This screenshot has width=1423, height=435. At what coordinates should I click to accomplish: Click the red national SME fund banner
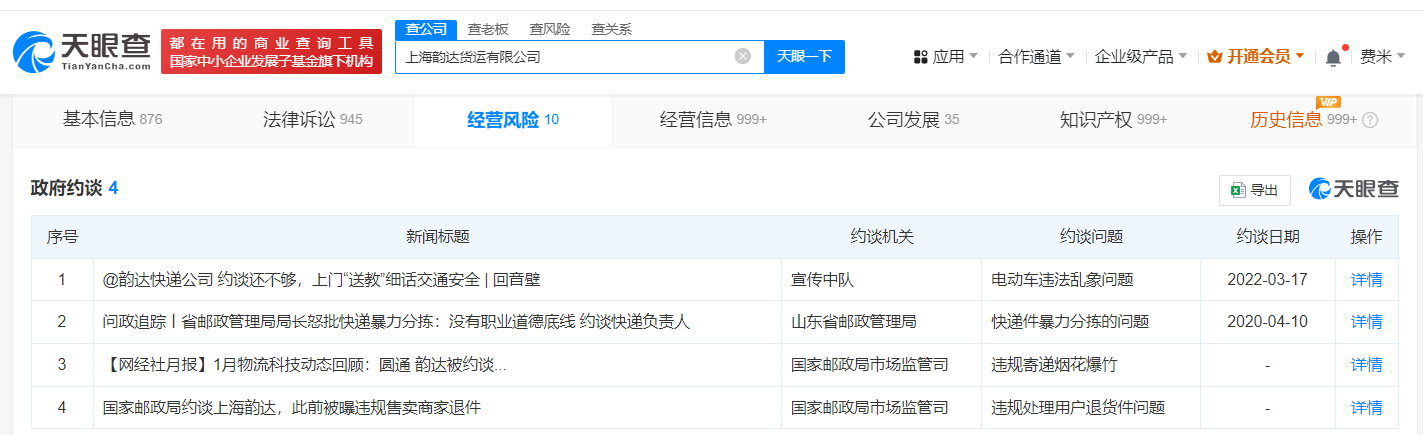[271, 52]
